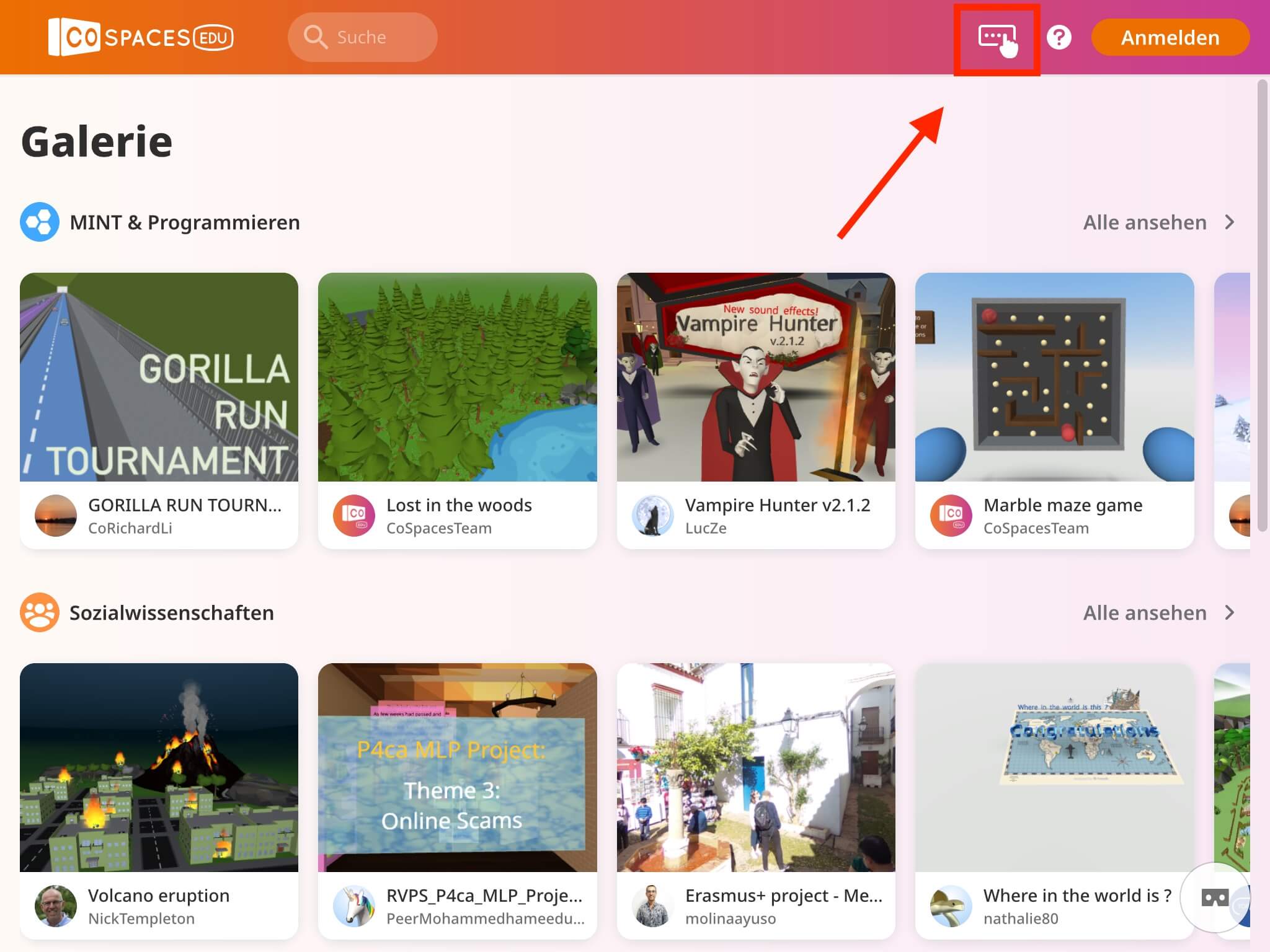Click the Sozialwissenschaften category icon
The width and height of the screenshot is (1270, 952).
[x=40, y=612]
